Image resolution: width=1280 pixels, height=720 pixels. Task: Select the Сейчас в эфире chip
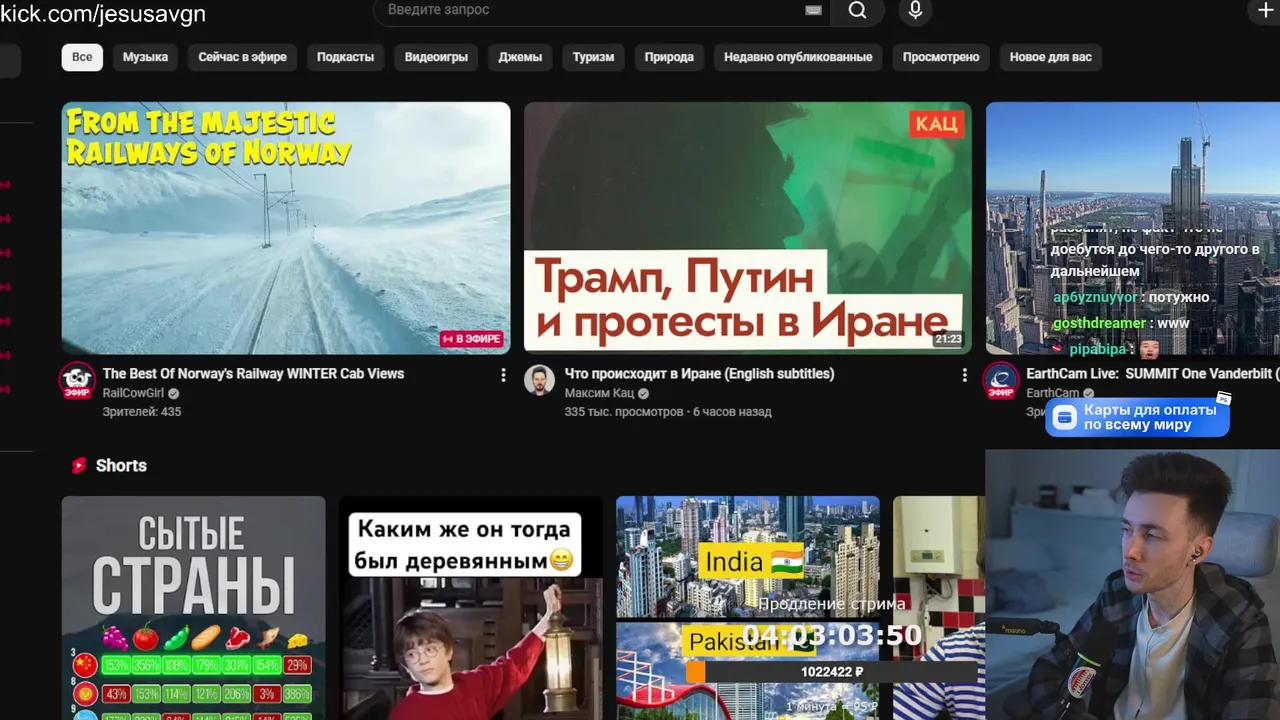(x=242, y=57)
